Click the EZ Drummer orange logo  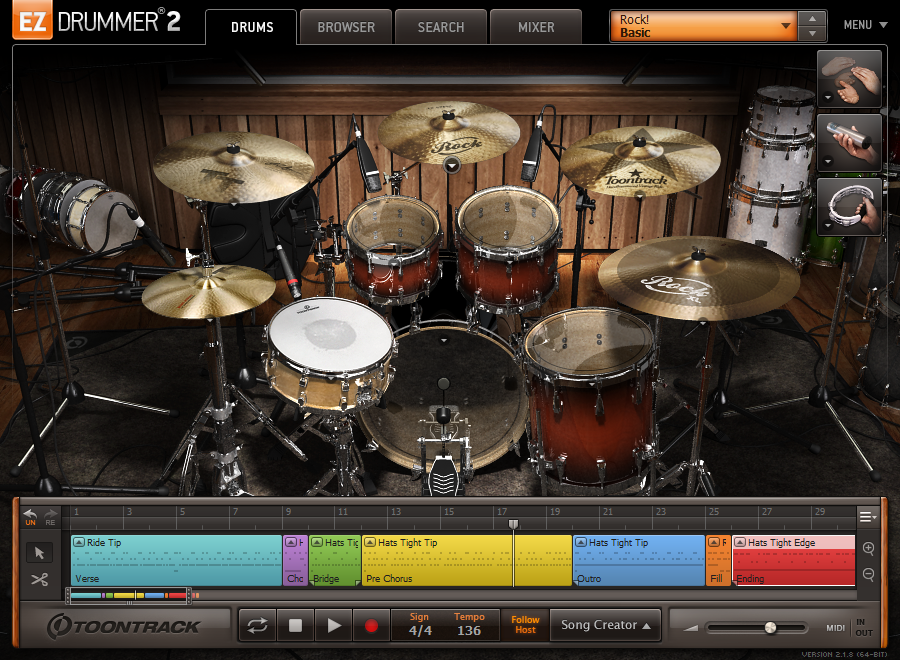33,21
